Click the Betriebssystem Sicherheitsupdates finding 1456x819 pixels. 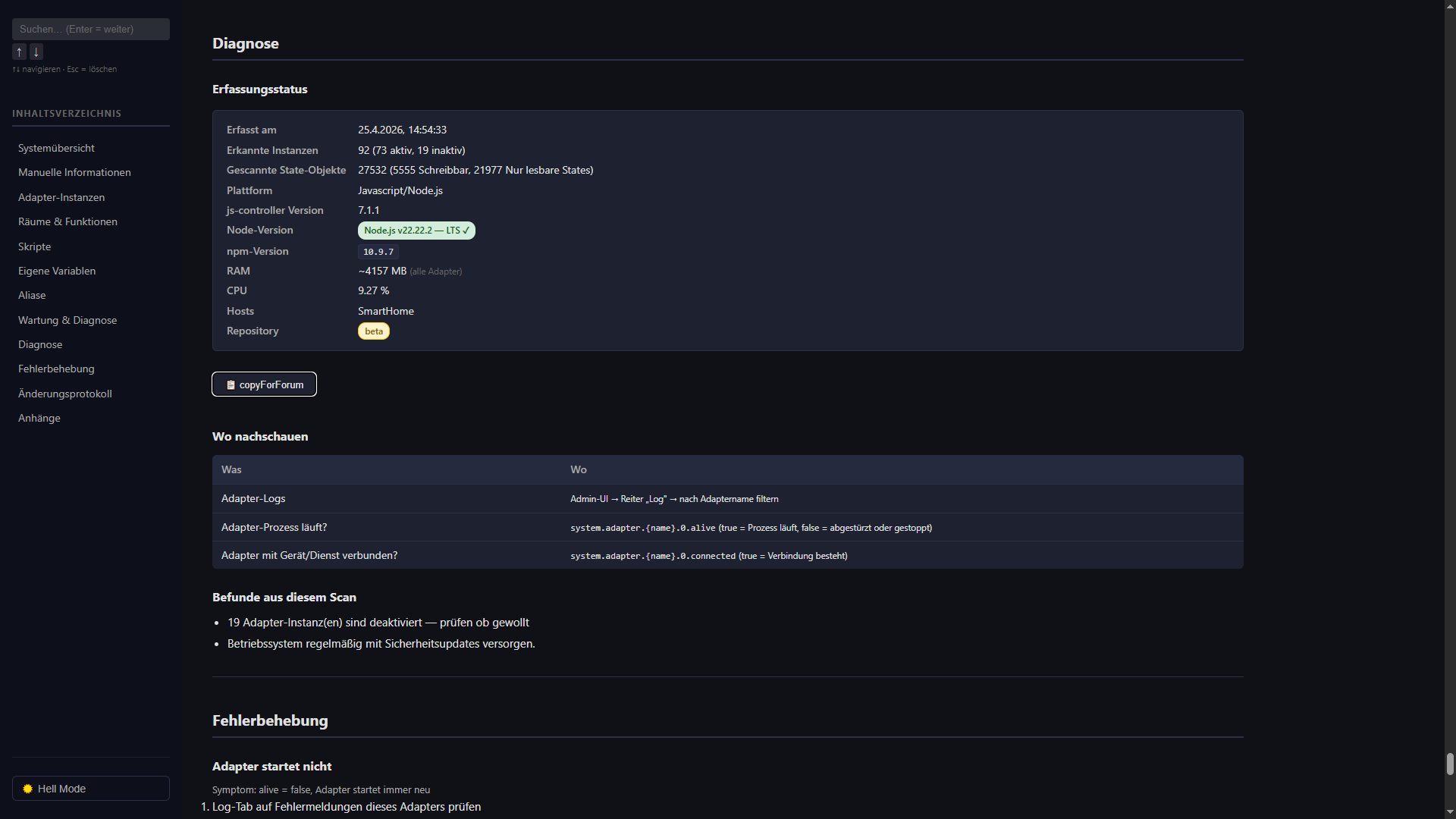click(x=381, y=643)
